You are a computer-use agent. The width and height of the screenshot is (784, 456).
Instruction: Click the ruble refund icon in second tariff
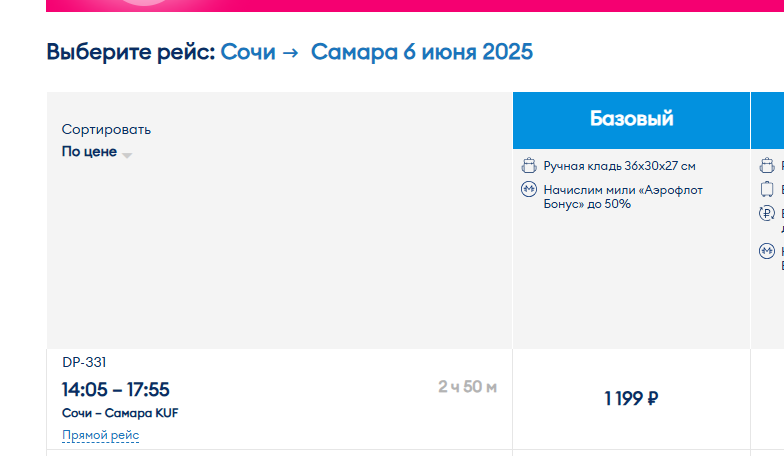pyautogui.click(x=766, y=214)
